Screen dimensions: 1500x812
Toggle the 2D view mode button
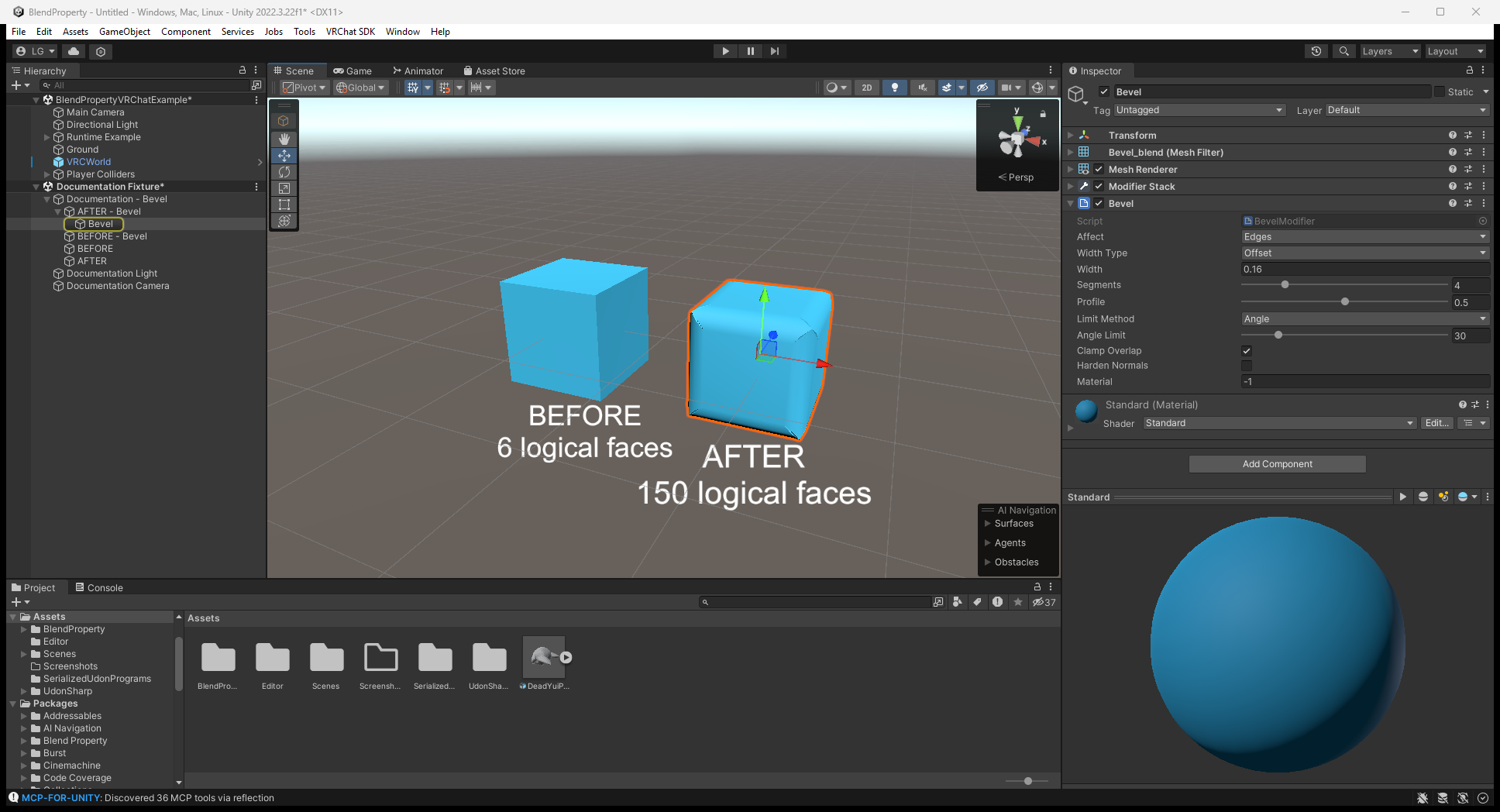click(867, 88)
